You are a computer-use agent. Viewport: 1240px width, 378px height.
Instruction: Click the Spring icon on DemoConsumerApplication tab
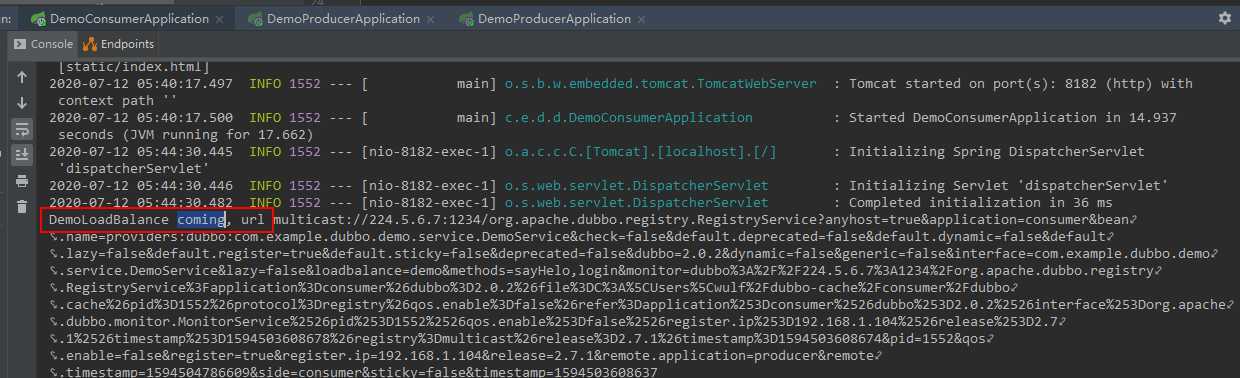tap(38, 19)
